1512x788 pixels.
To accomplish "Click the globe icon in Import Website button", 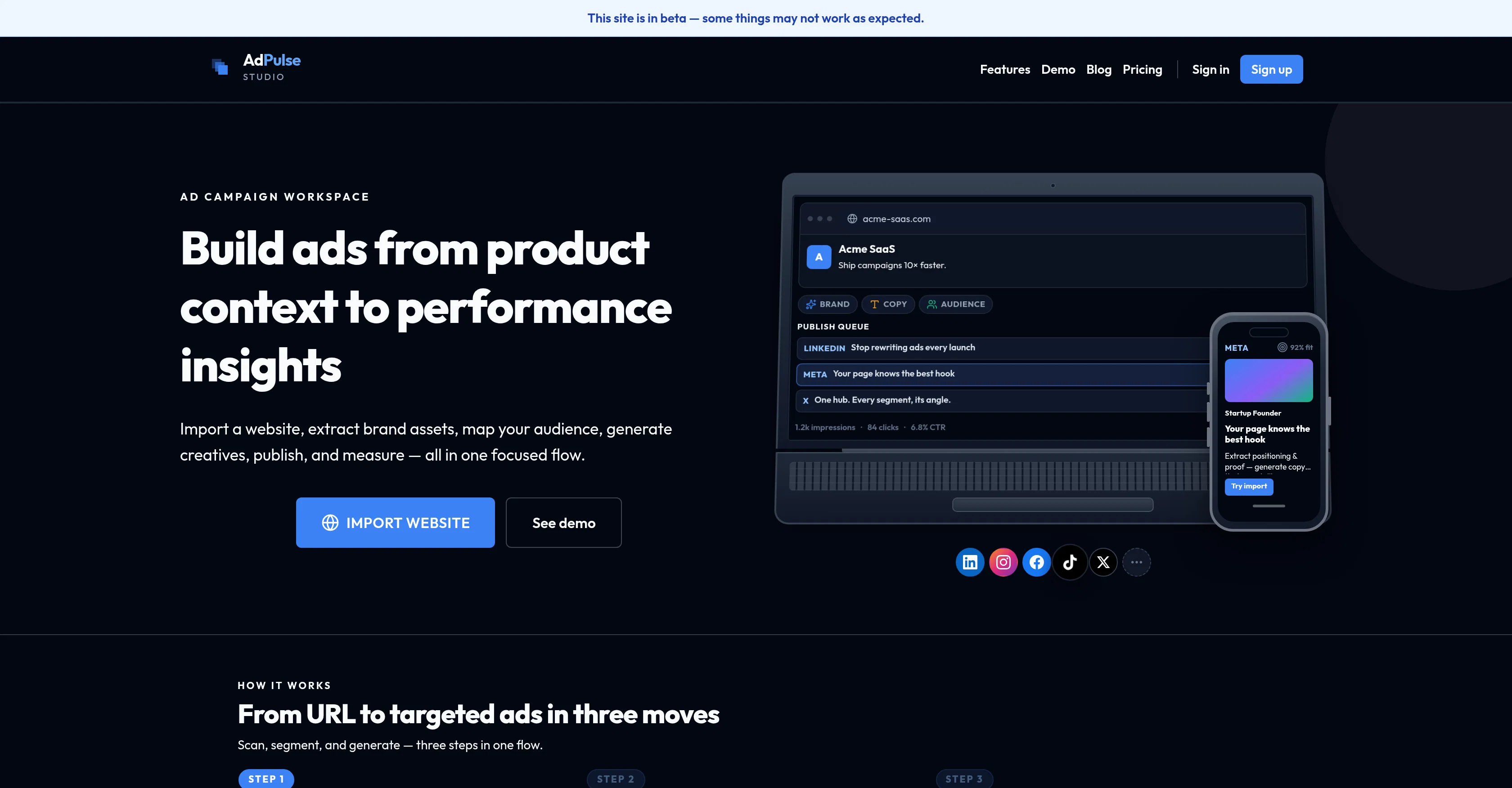I will coord(330,523).
